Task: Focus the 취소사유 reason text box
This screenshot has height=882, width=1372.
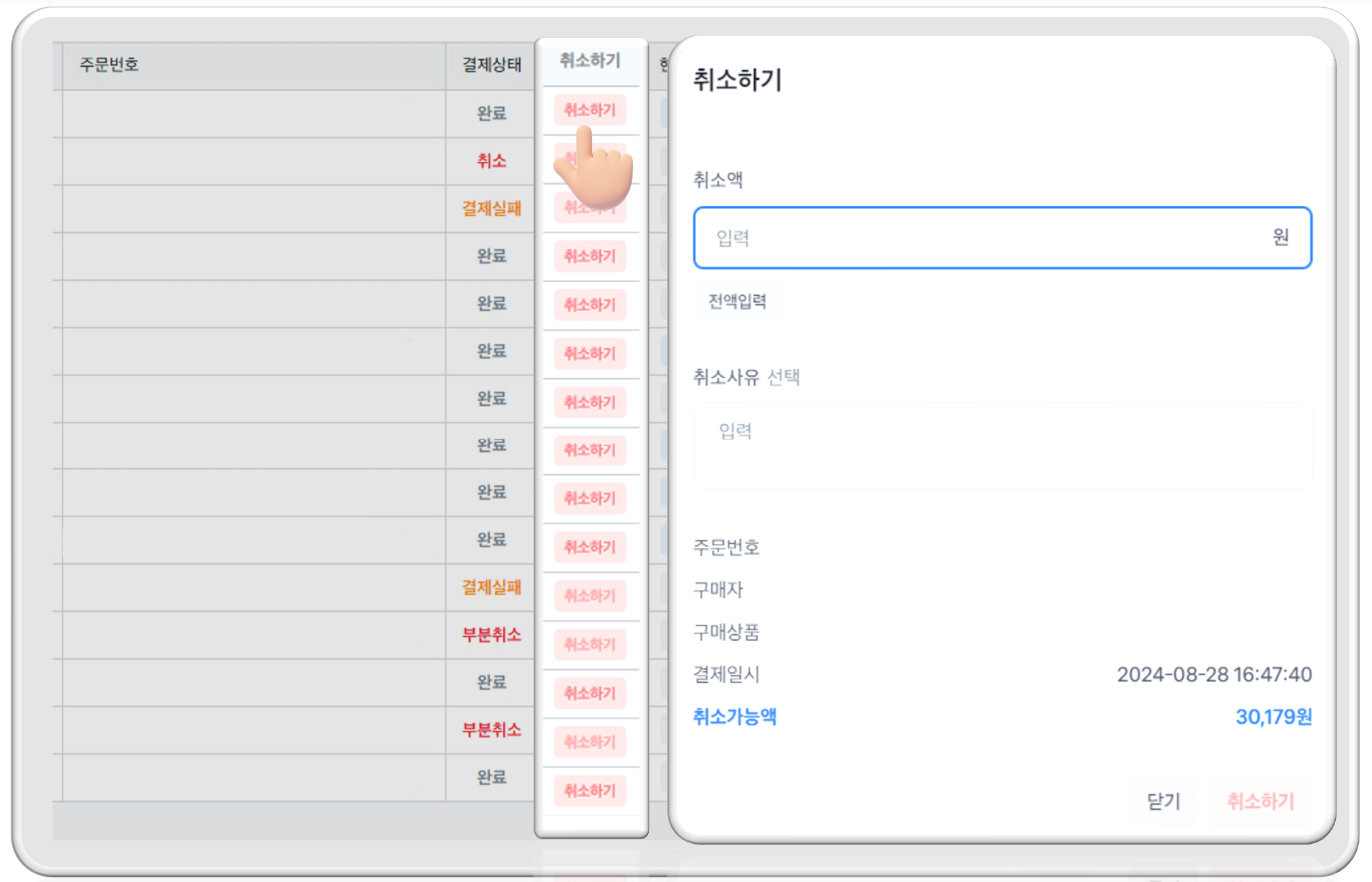Action: [x=1002, y=445]
